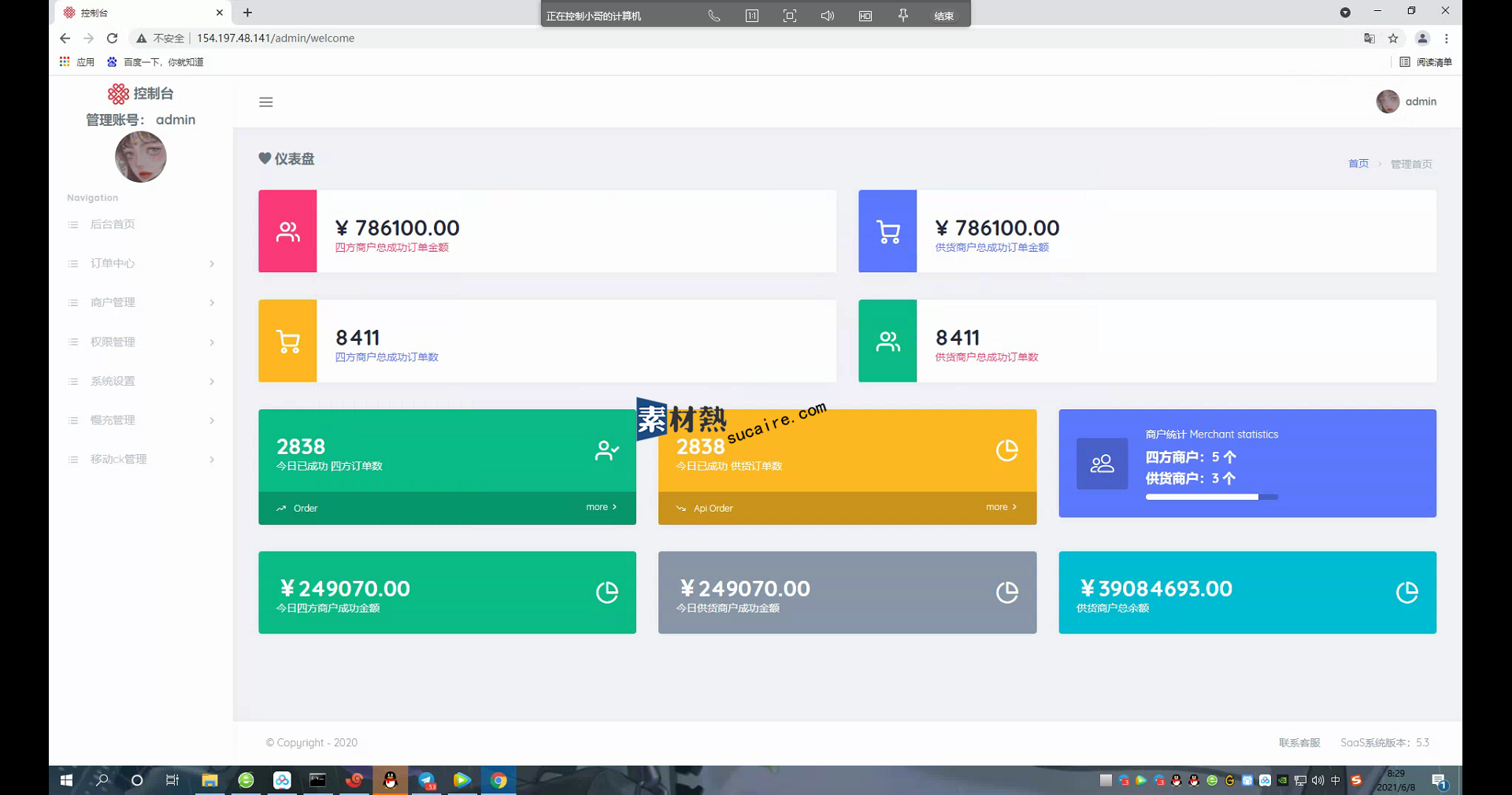Click the phone call icon in remote control bar
The height and width of the screenshot is (795, 1512).
pyautogui.click(x=714, y=16)
